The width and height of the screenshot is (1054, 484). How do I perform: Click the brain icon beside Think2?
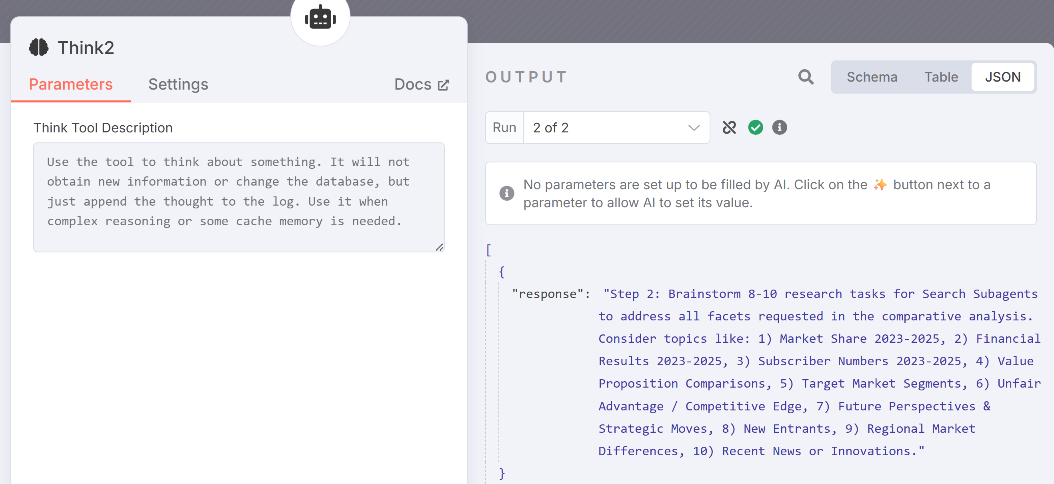pyautogui.click(x=39, y=47)
